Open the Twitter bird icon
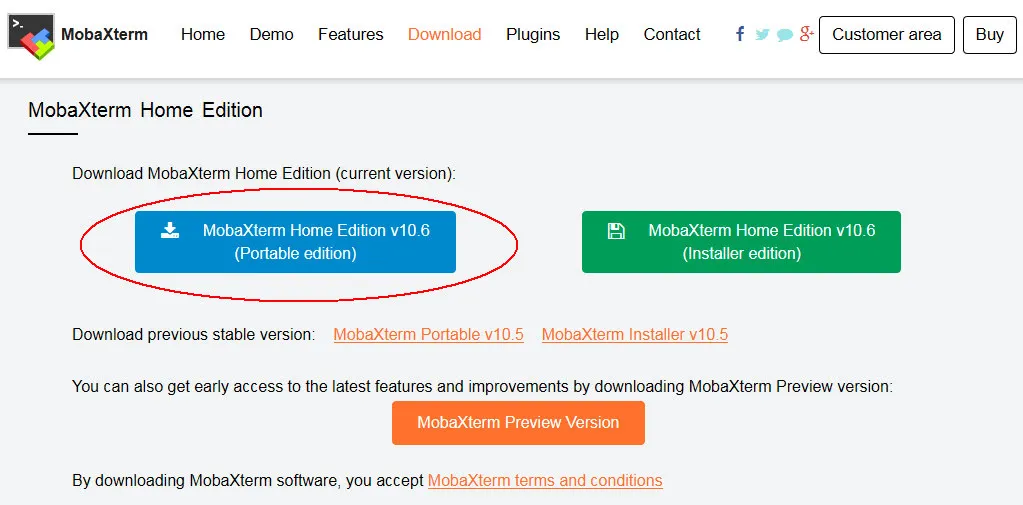The image size is (1023, 505). tap(762, 35)
